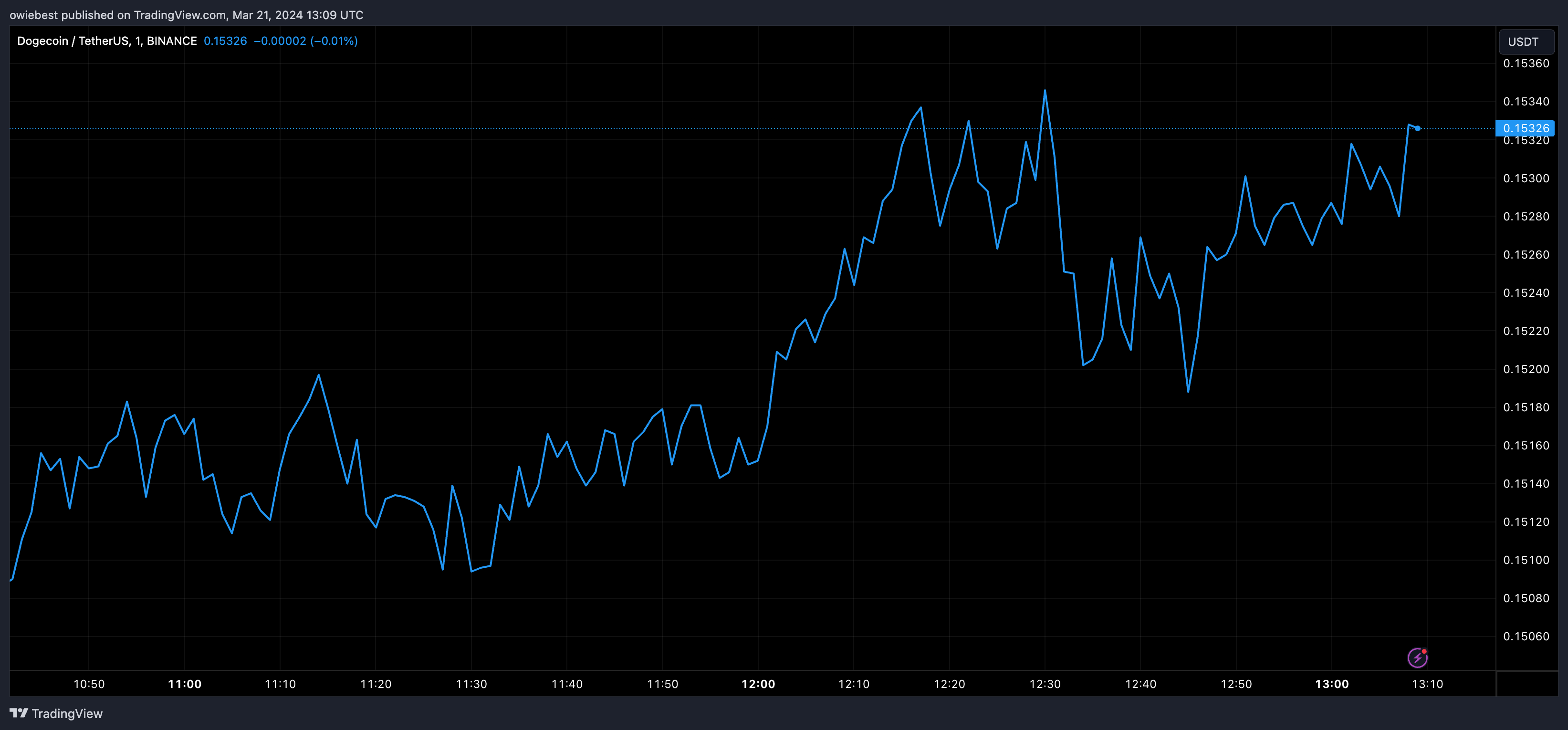
Task: Click the 0.15360 price scale label
Action: (x=1526, y=63)
